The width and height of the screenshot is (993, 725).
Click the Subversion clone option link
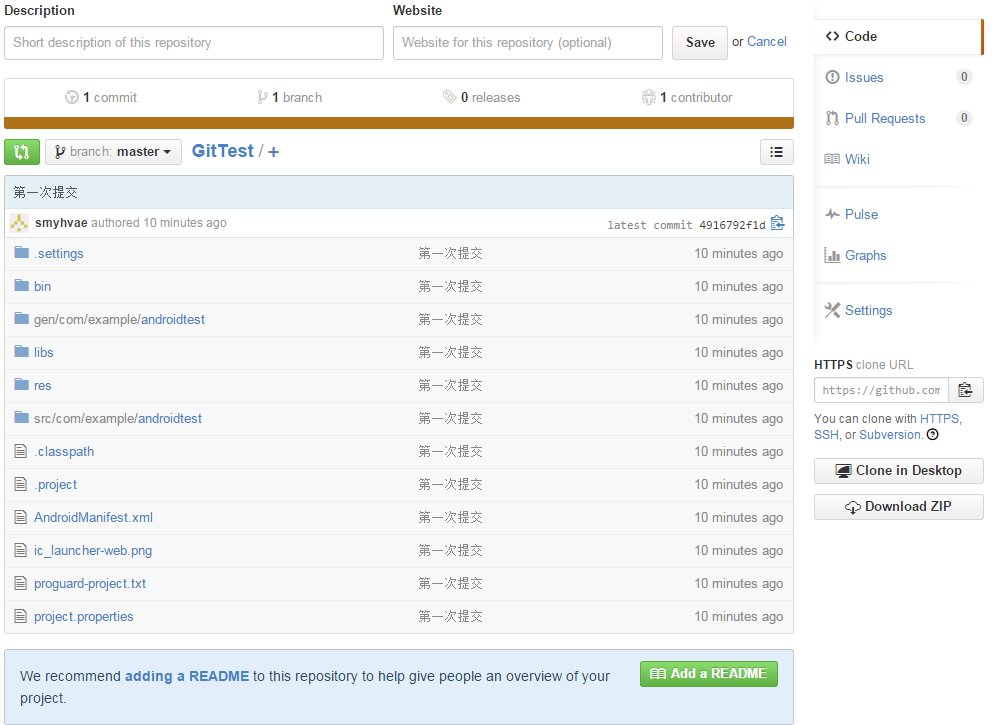pos(890,435)
